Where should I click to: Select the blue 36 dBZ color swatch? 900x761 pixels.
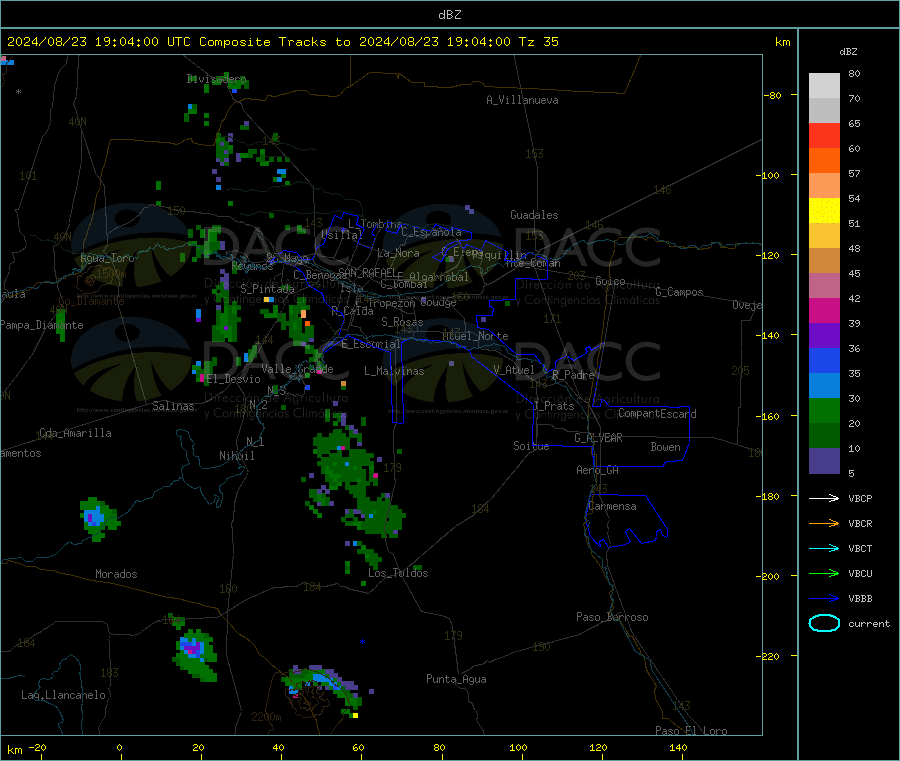[824, 360]
